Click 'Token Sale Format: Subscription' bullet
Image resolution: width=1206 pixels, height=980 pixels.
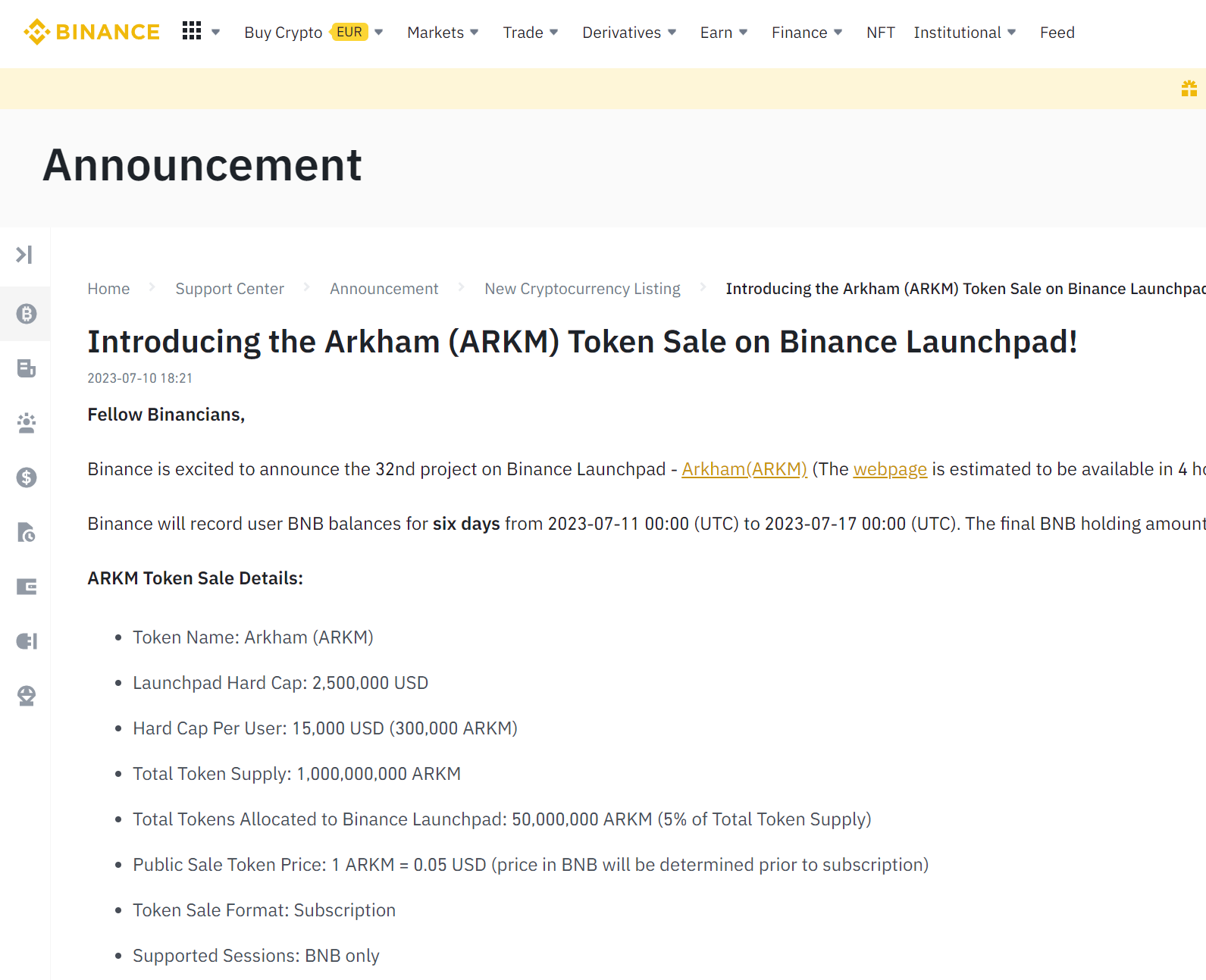click(x=265, y=910)
